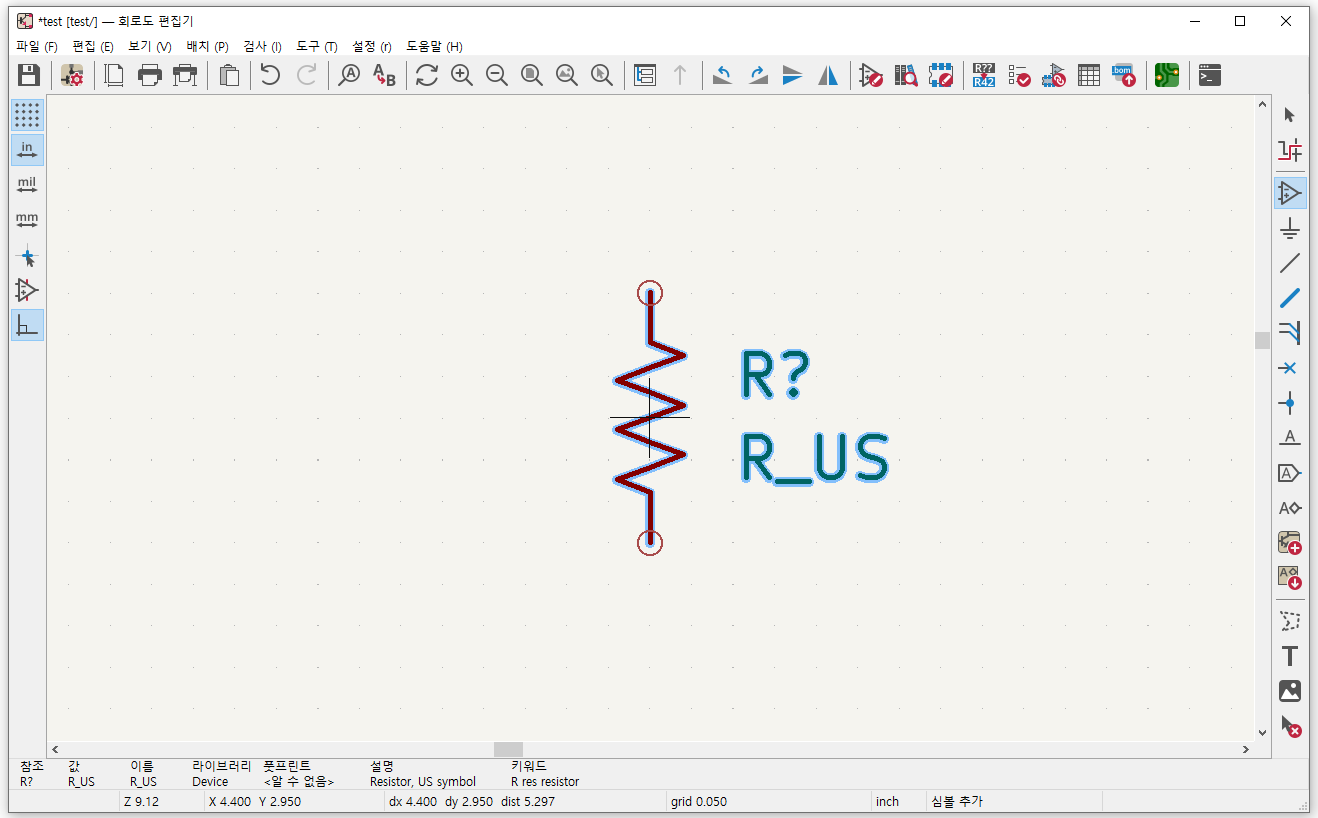
Task: Zoom out of the schematic
Action: (497, 75)
